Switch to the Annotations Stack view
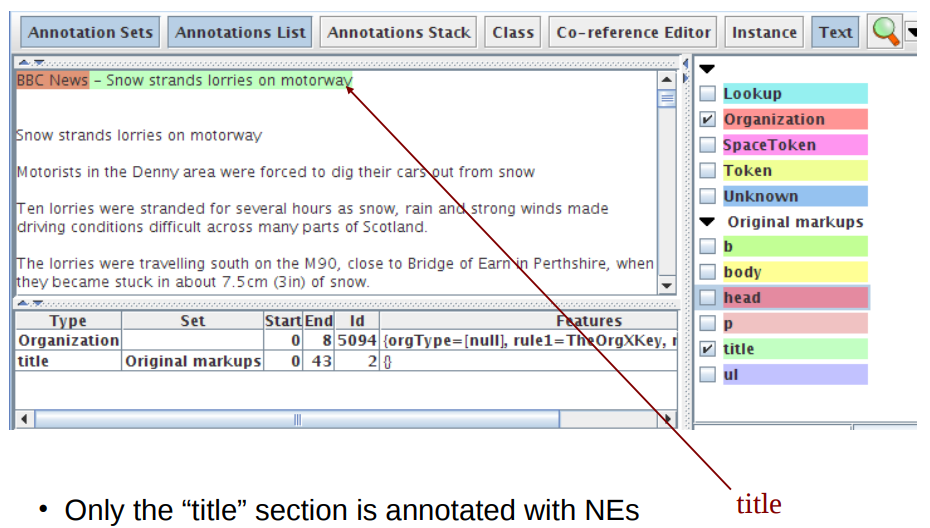The width and height of the screenshot is (930, 528). (398, 32)
